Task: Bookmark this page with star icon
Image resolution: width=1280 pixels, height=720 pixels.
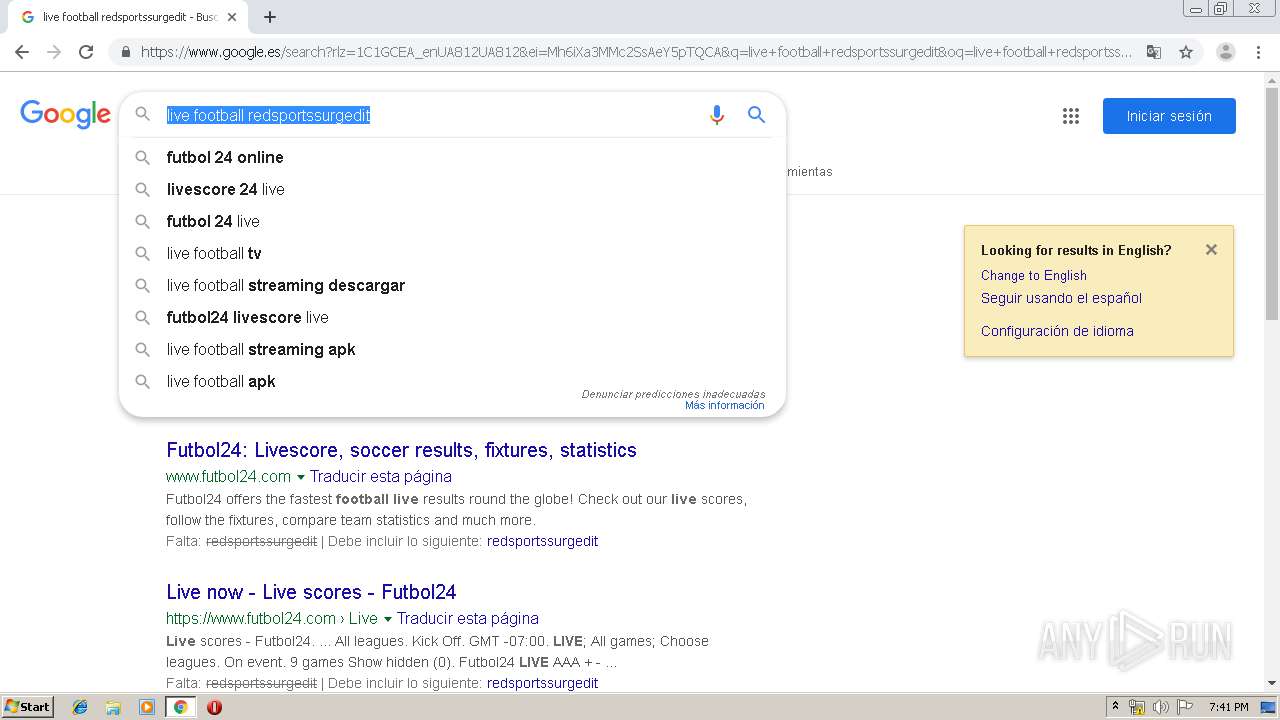Action: click(x=1186, y=52)
